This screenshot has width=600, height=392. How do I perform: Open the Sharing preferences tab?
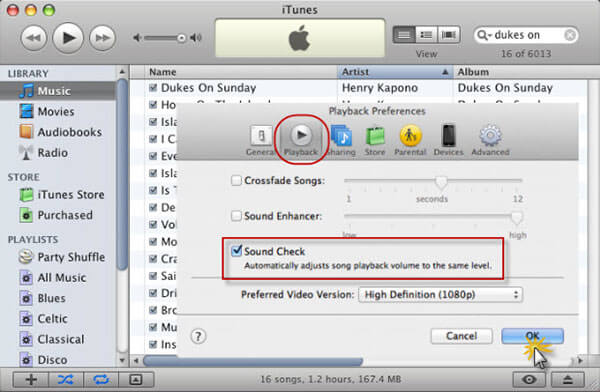(342, 140)
